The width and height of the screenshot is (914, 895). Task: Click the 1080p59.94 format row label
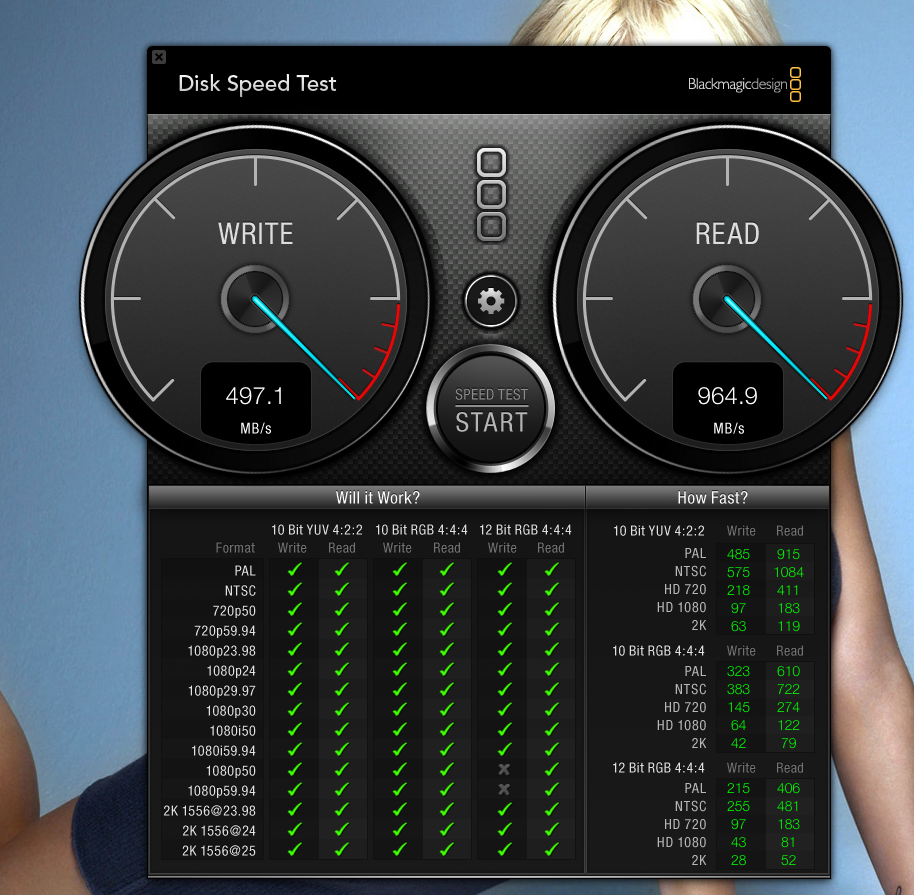pos(222,791)
